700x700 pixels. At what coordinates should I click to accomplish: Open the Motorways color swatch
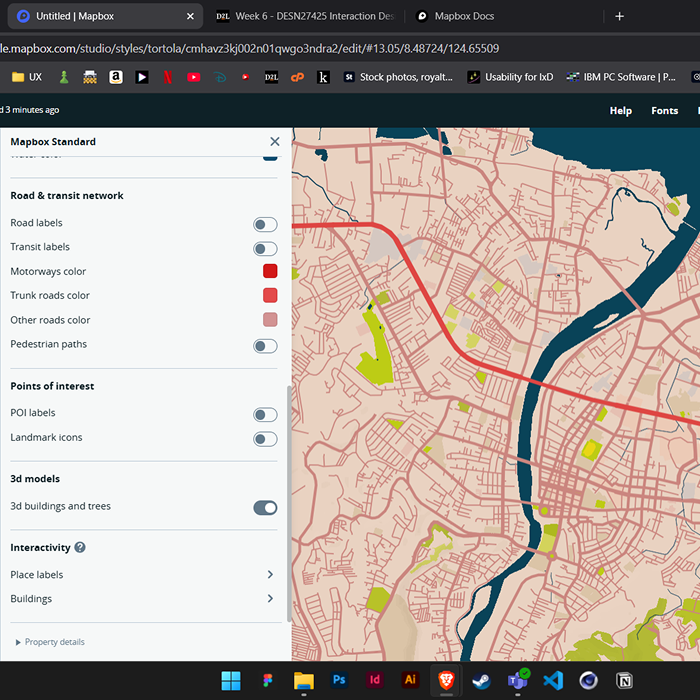270,271
